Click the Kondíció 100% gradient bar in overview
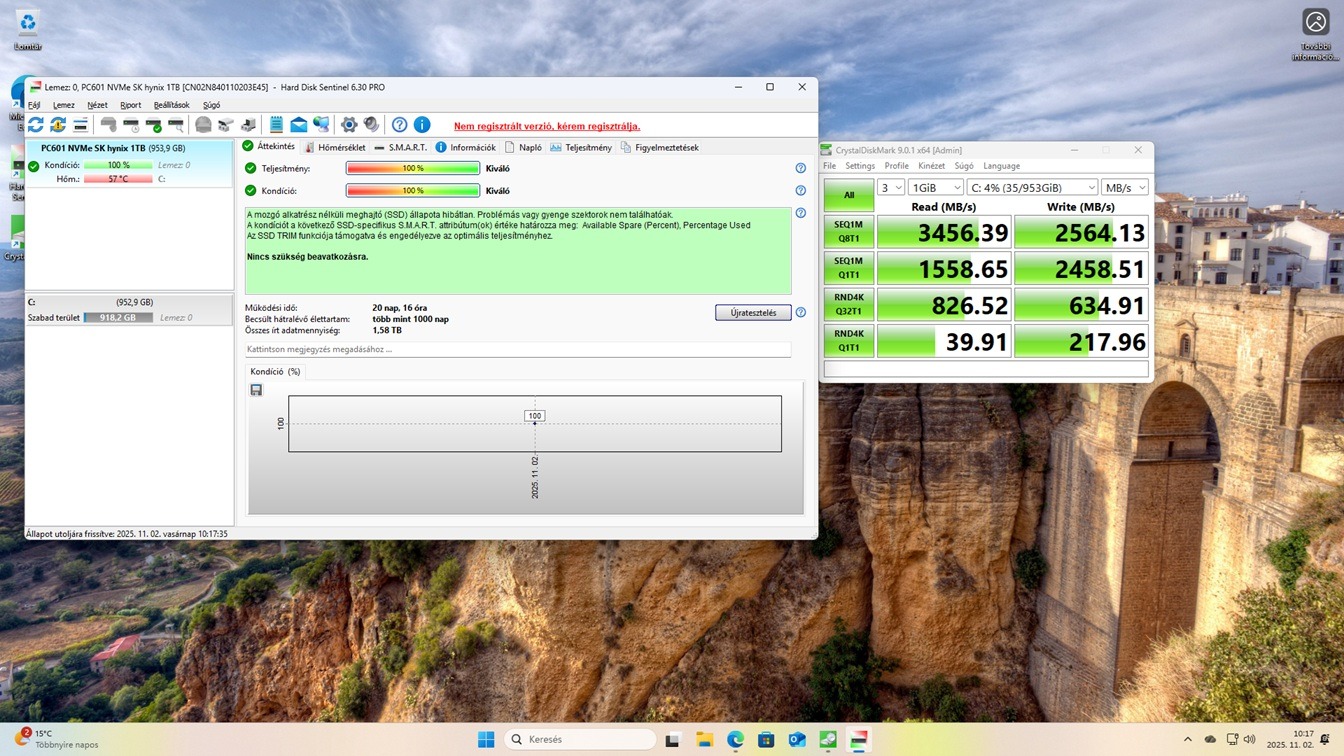 (x=413, y=191)
